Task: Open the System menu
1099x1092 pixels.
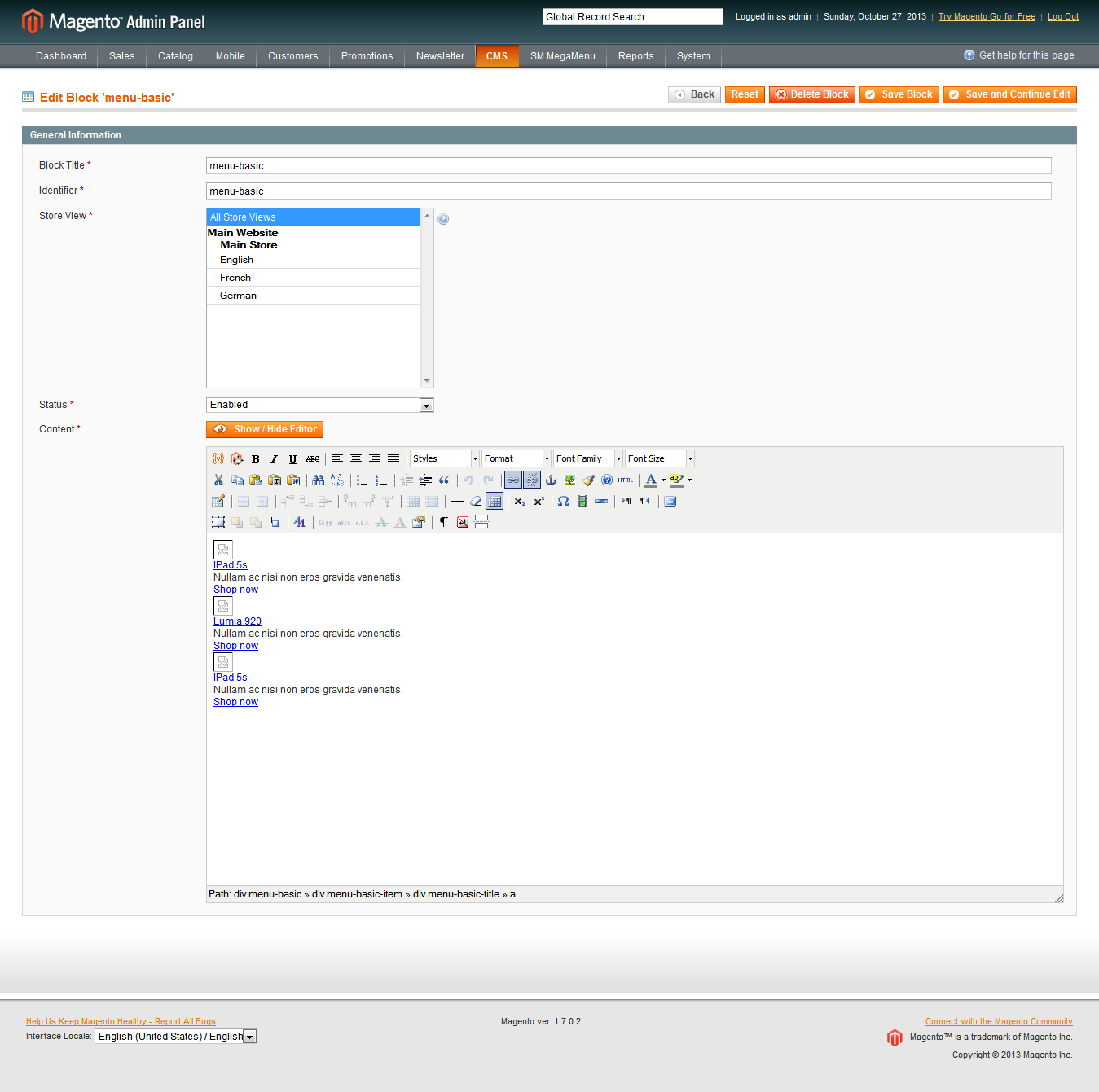Action: click(x=693, y=56)
